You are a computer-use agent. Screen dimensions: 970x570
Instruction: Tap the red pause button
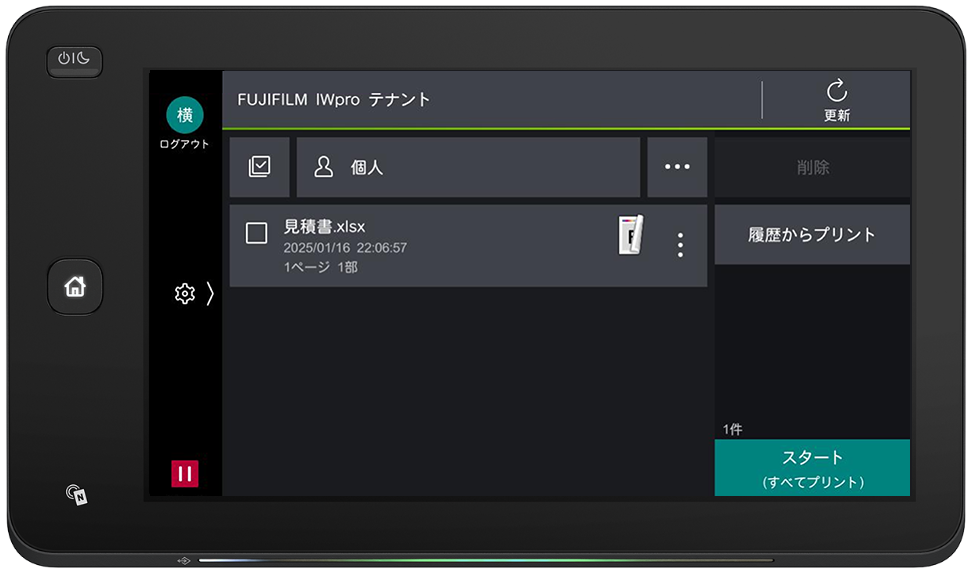[x=184, y=473]
